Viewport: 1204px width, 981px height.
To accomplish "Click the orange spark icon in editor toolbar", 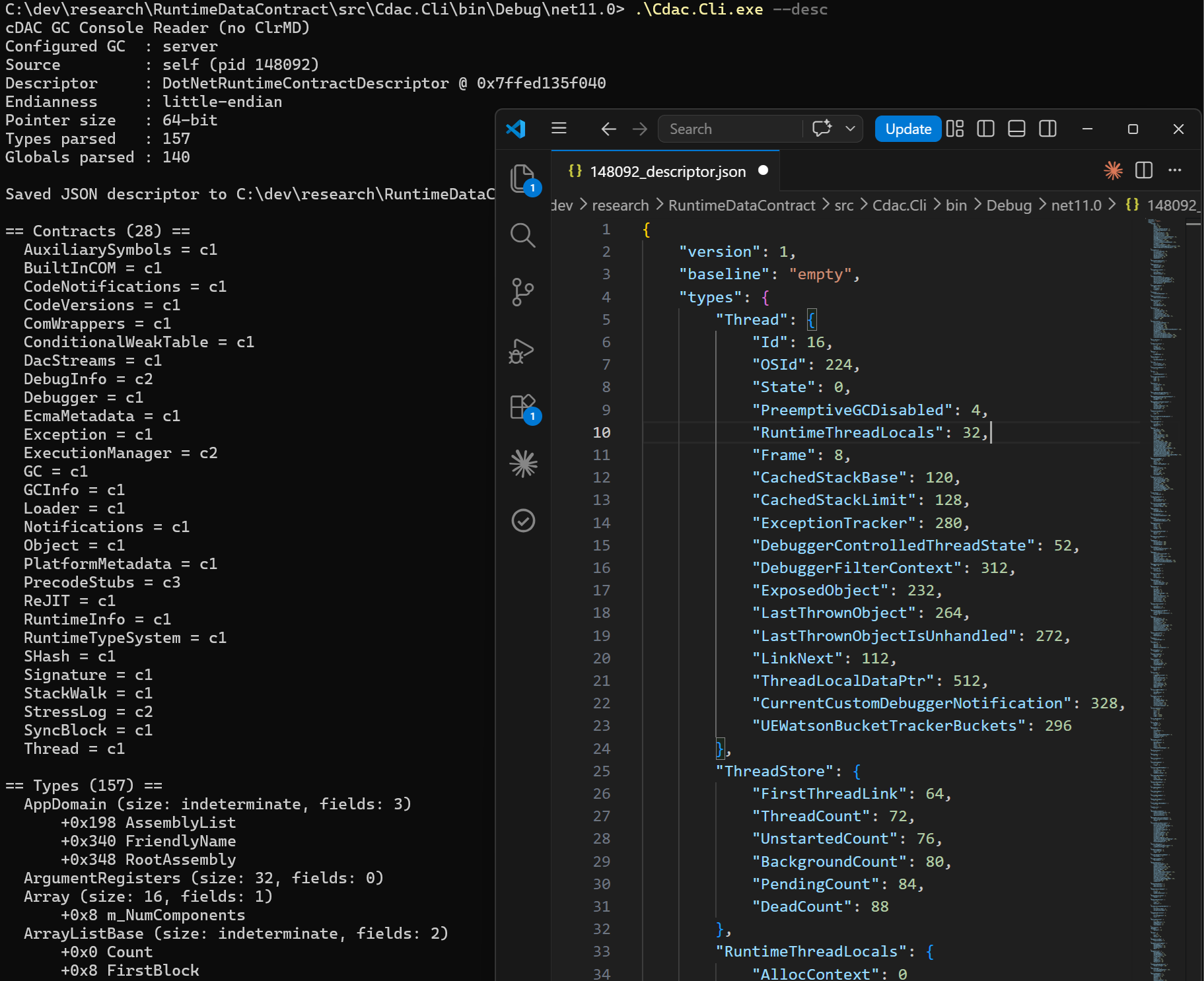I will [1113, 170].
